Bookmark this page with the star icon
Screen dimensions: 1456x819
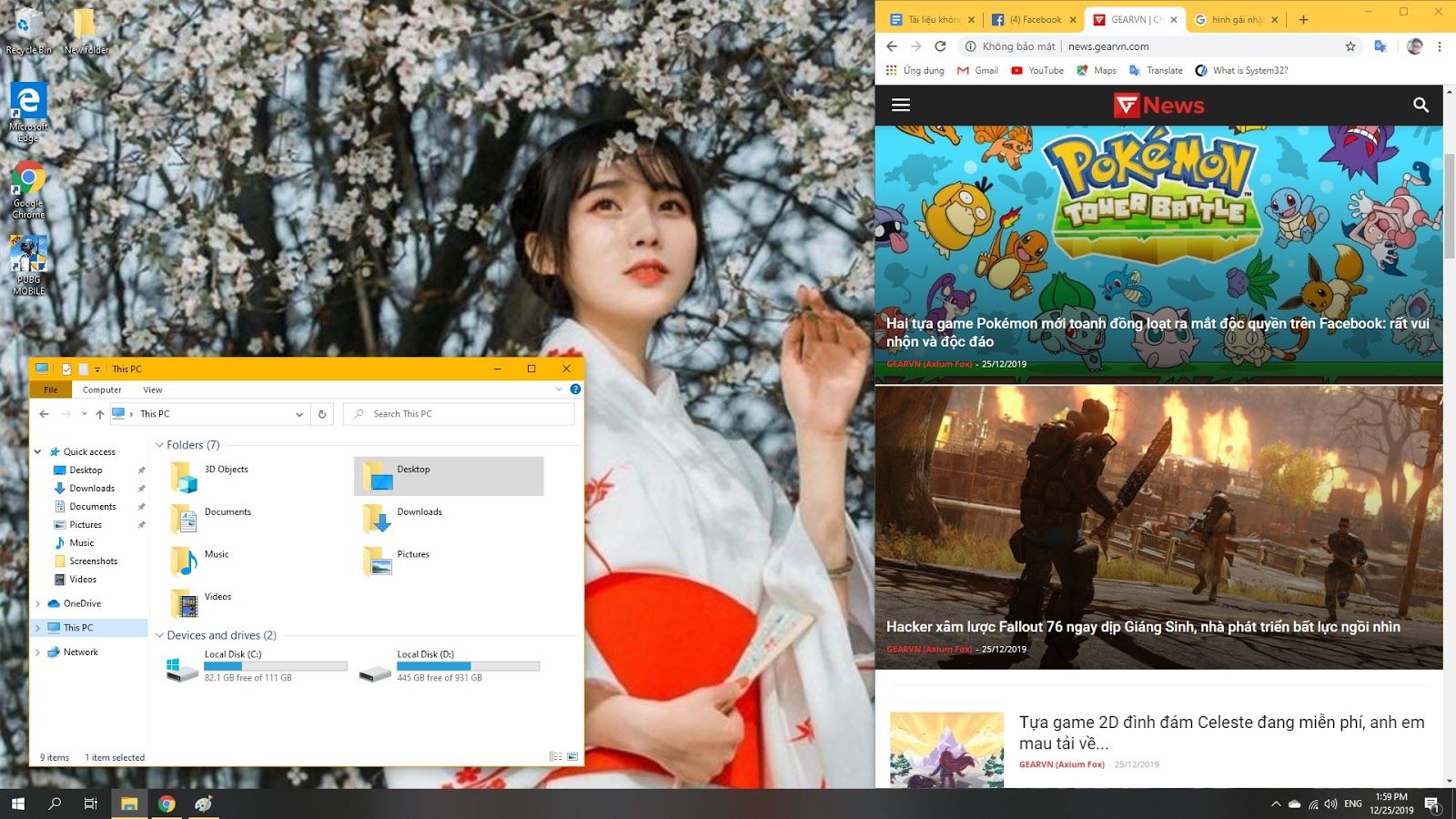(x=1350, y=46)
